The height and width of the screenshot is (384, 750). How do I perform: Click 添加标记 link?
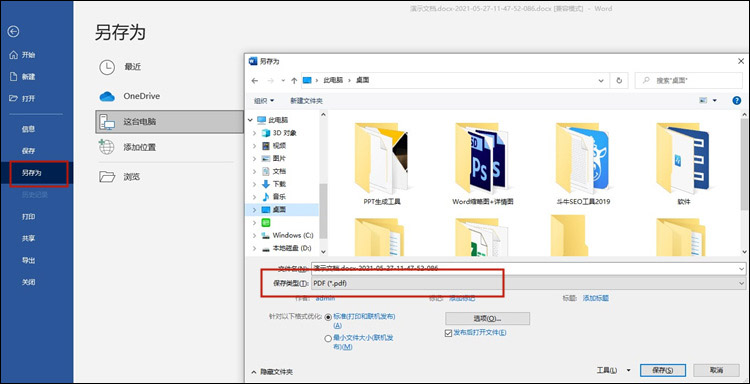(462, 298)
